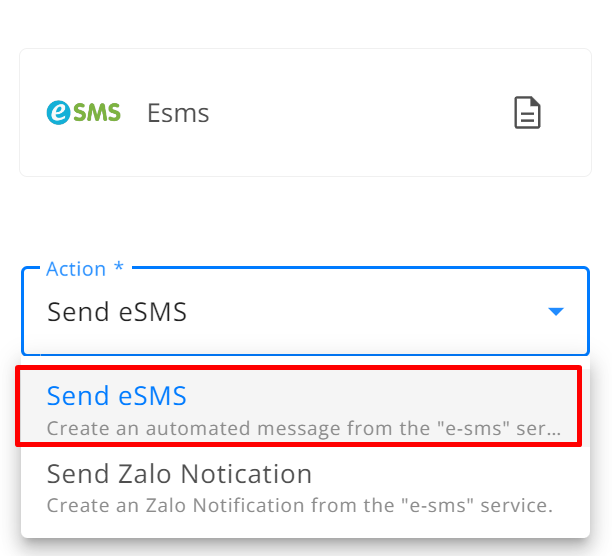This screenshot has width=612, height=556.
Task: Click the required asterisk beside Action
Action: tap(119, 267)
